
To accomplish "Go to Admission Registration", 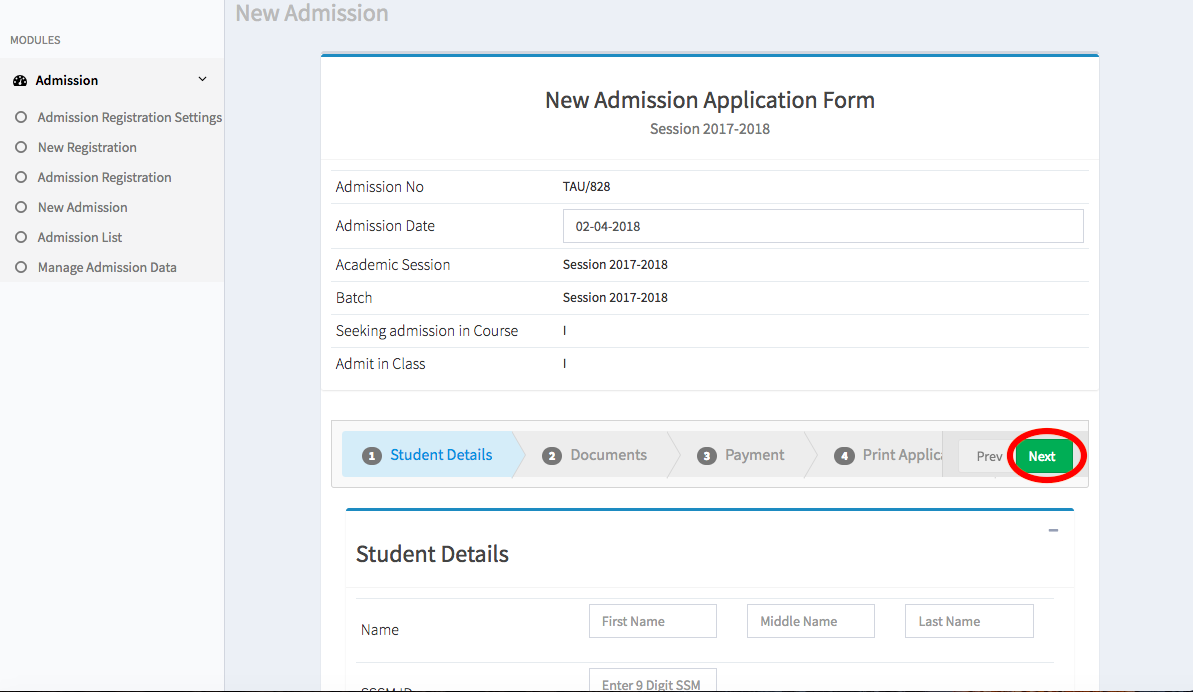I will 104,177.
